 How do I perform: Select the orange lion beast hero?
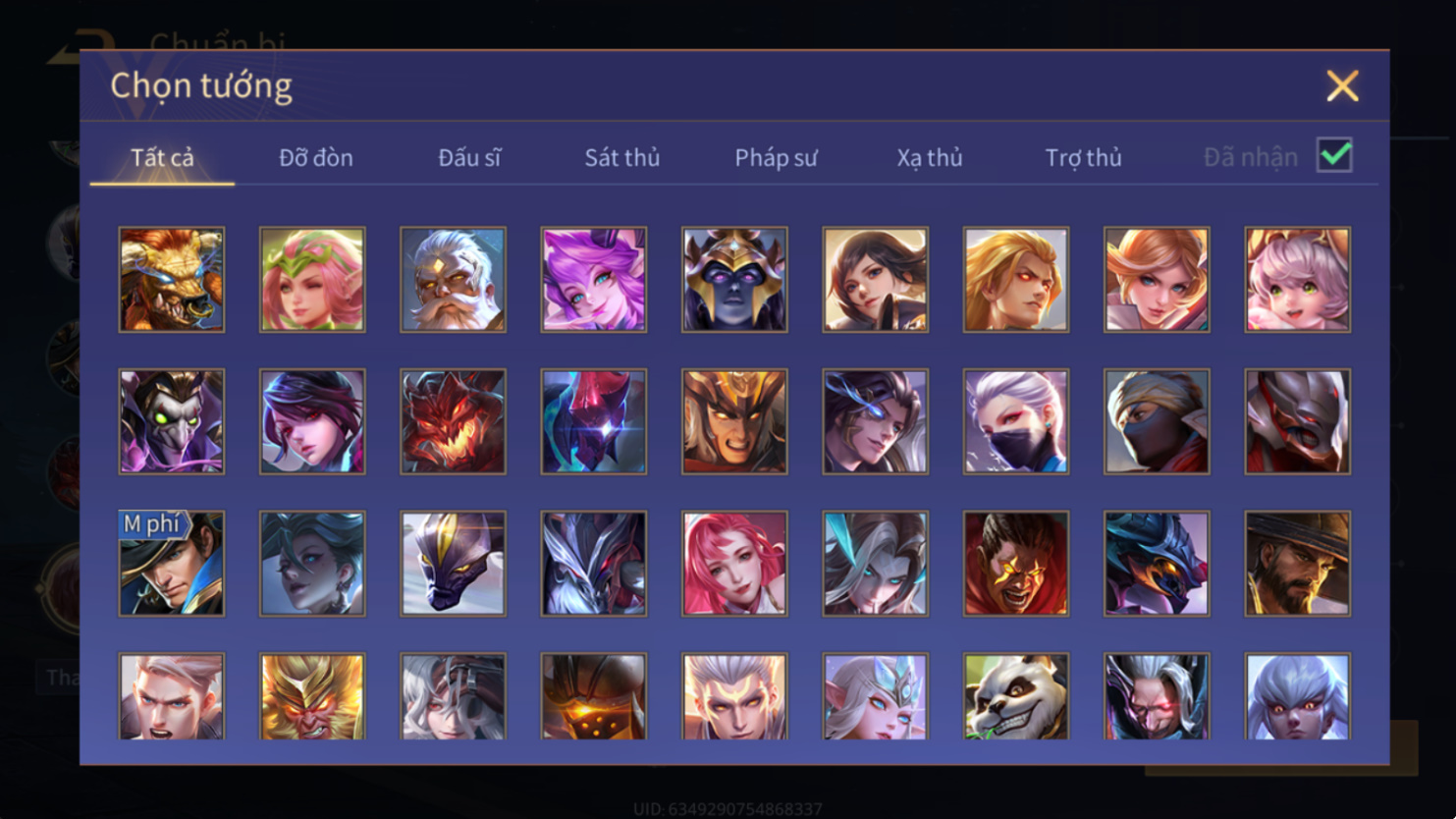(172, 280)
